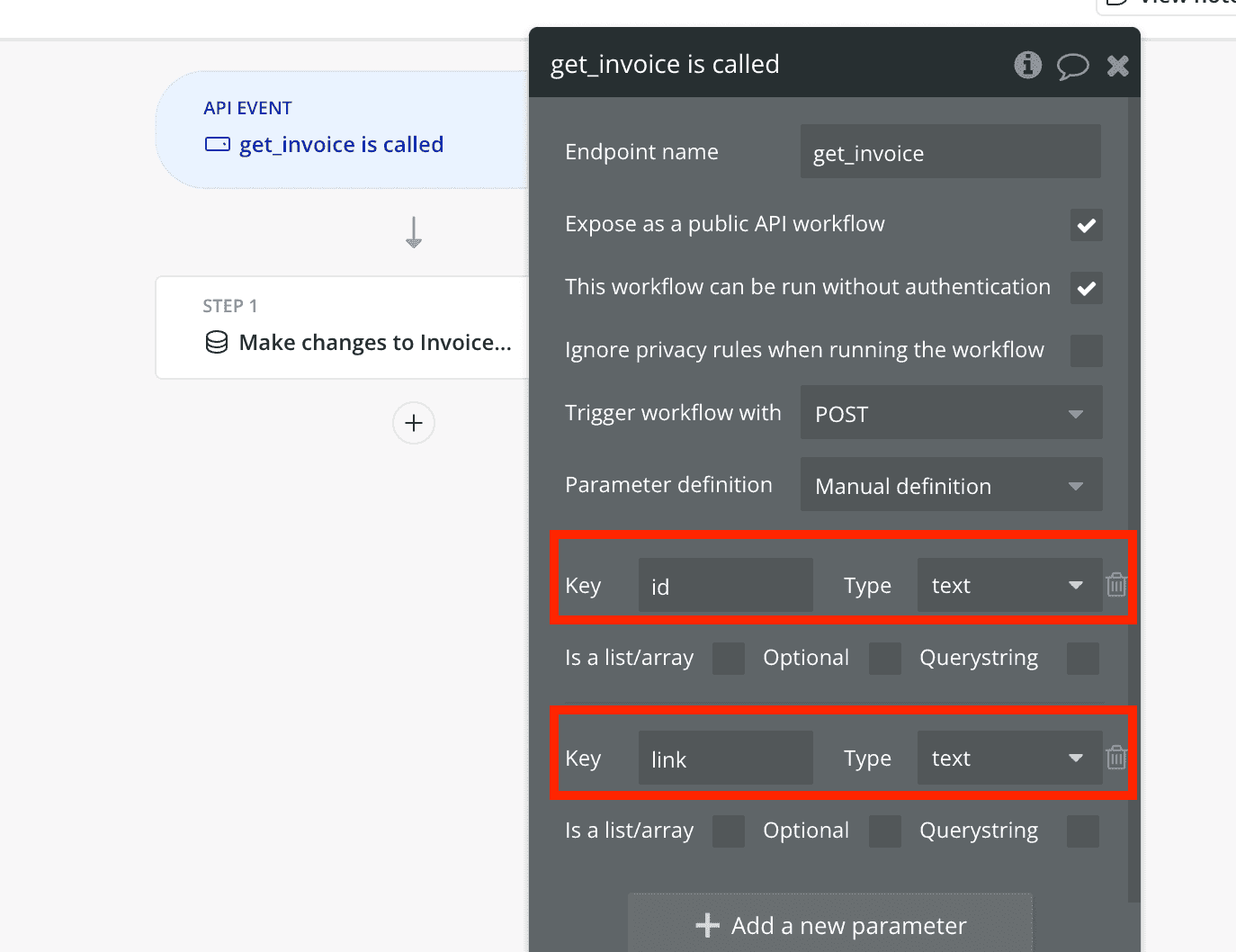Open the Trigger workflow with POST dropdown

point(951,414)
